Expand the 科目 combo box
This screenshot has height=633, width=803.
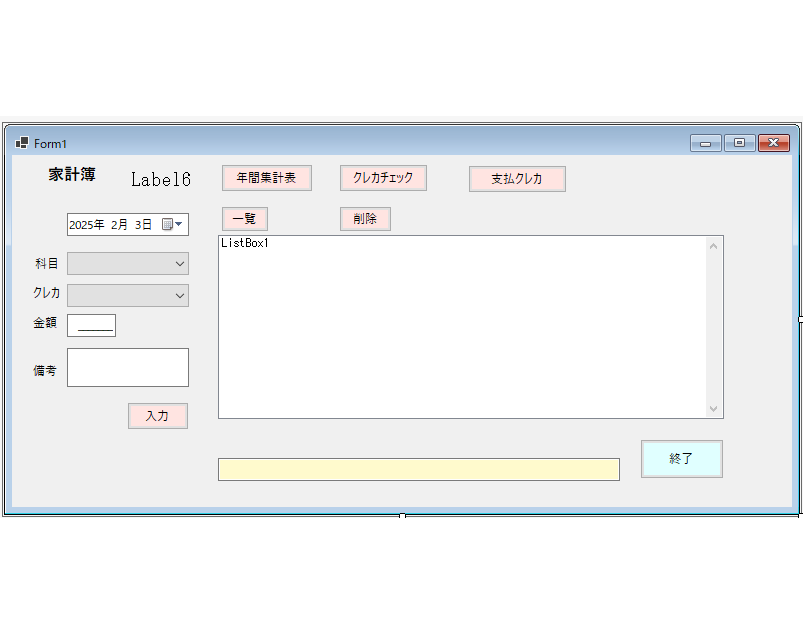[x=179, y=264]
